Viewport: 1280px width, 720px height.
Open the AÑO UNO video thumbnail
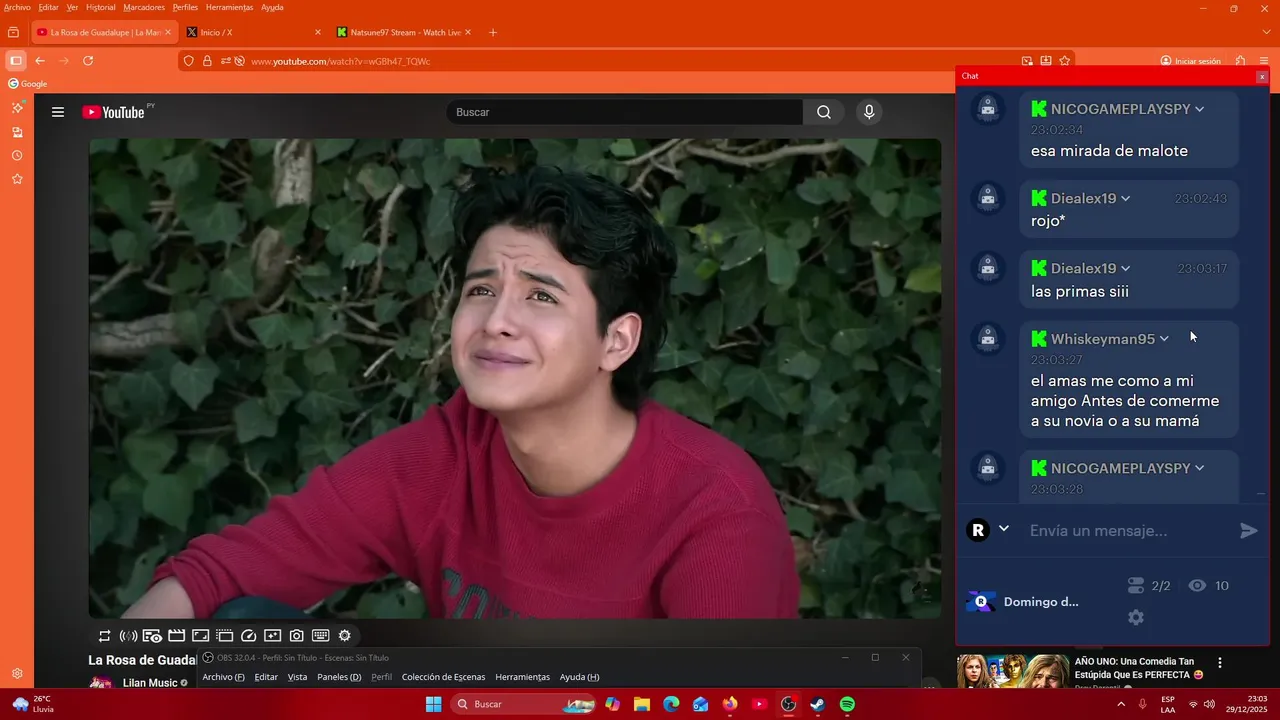1012,671
